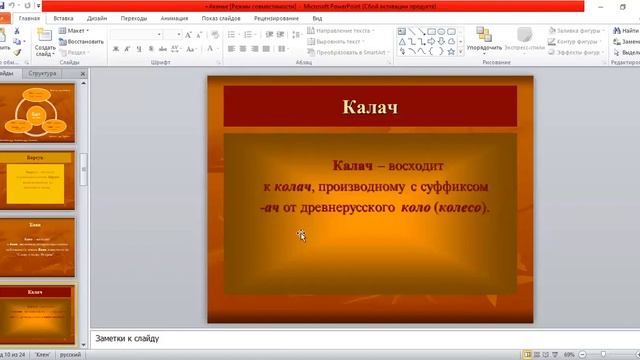
Task: Select the Oval shape in gallery
Action: tap(441, 32)
